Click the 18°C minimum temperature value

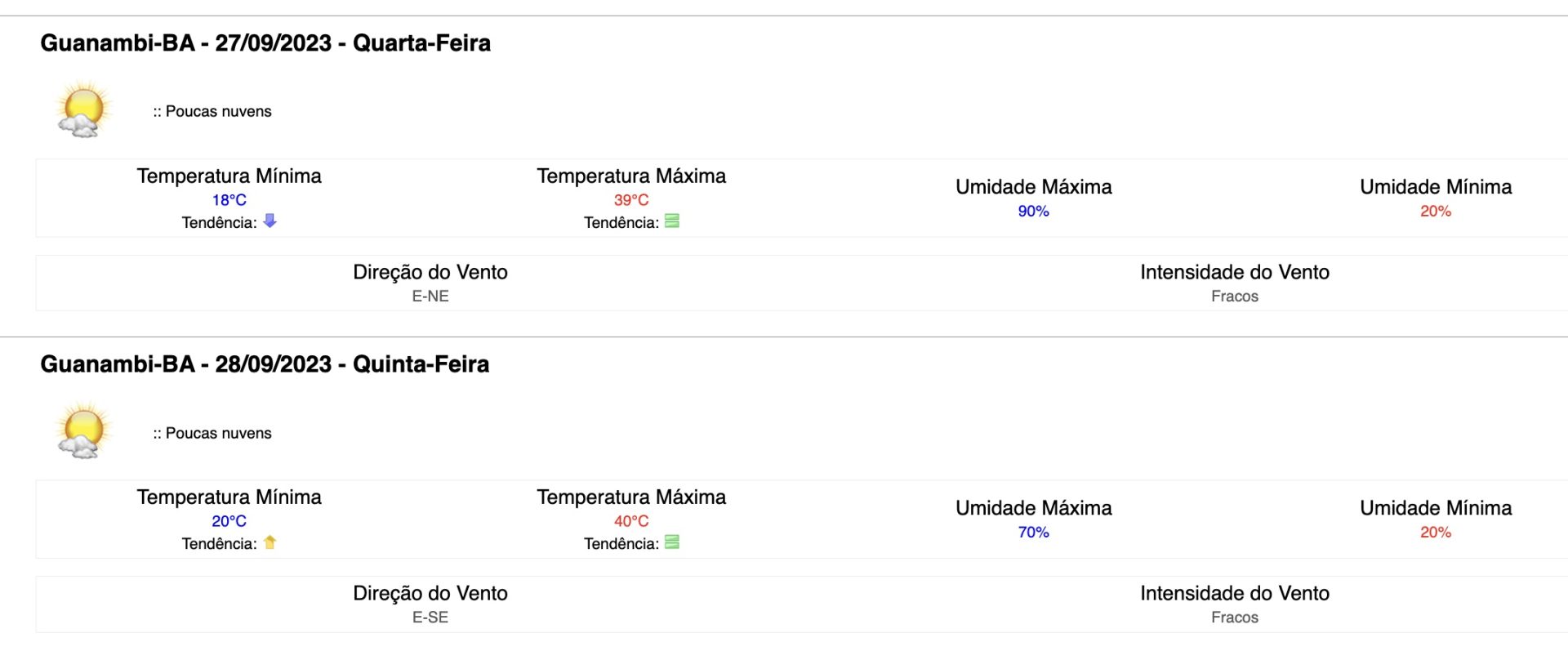[x=229, y=199]
